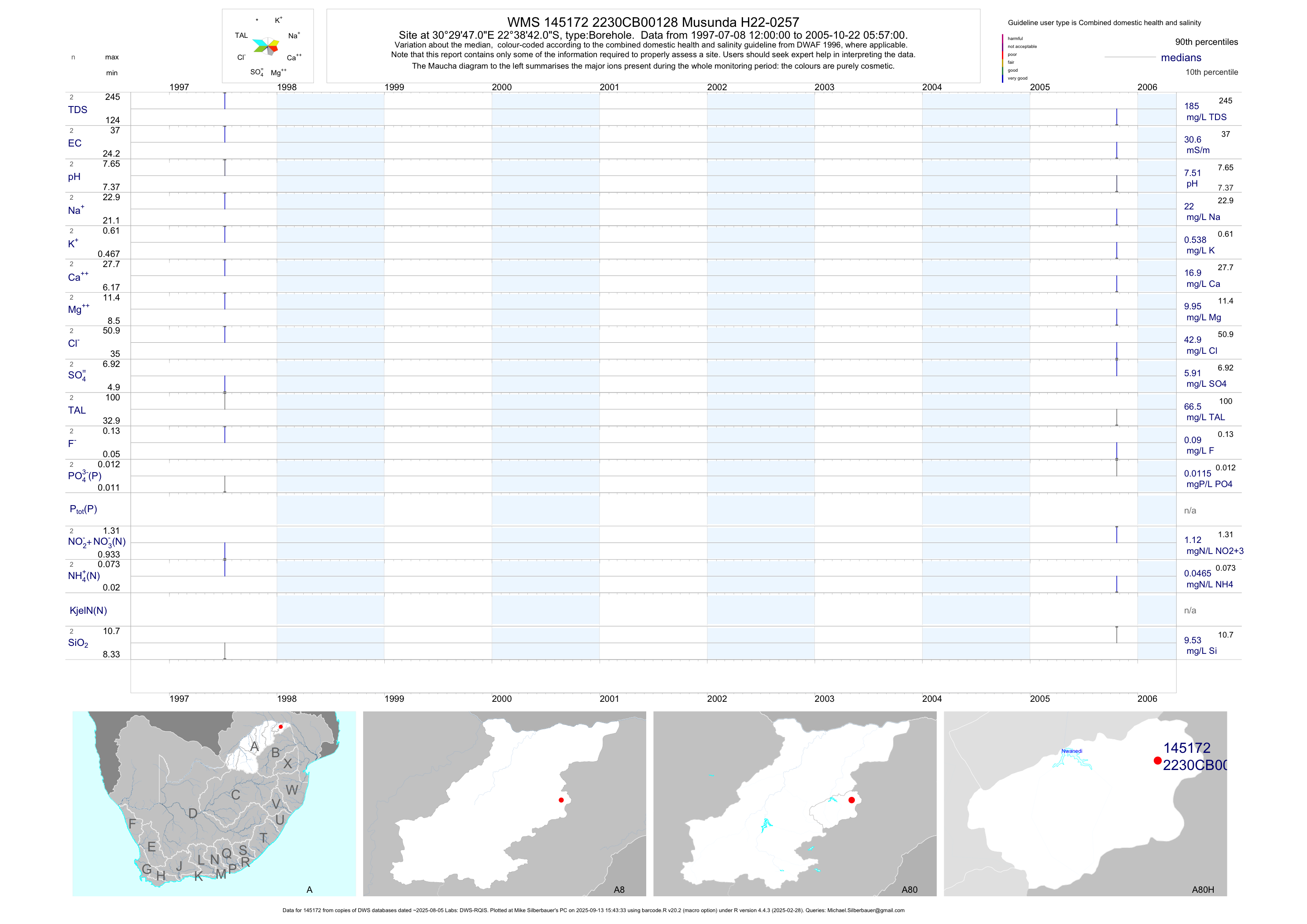Click the red dot on the A80 map

point(852,800)
